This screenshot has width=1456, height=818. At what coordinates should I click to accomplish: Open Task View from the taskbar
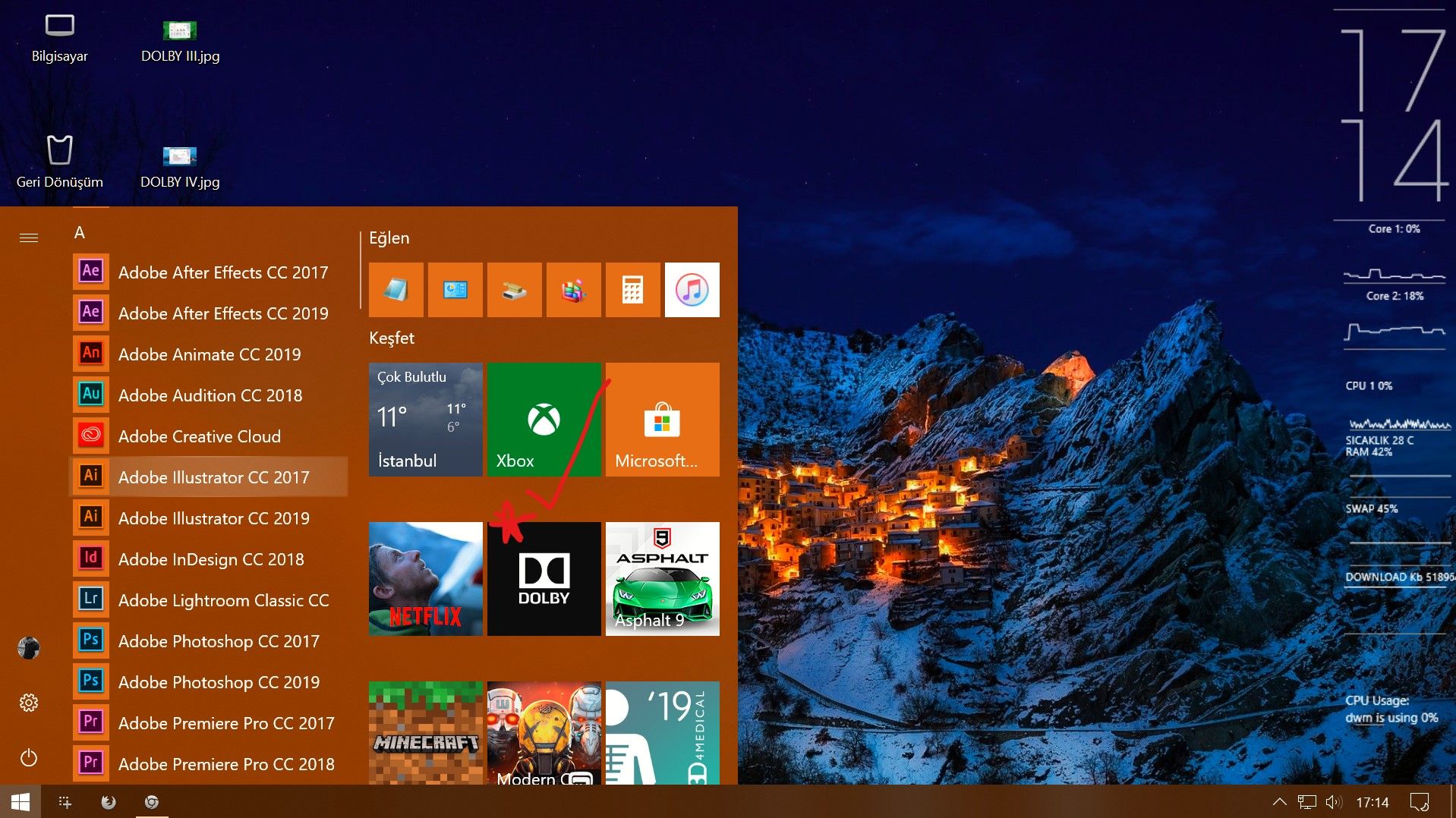[65, 802]
